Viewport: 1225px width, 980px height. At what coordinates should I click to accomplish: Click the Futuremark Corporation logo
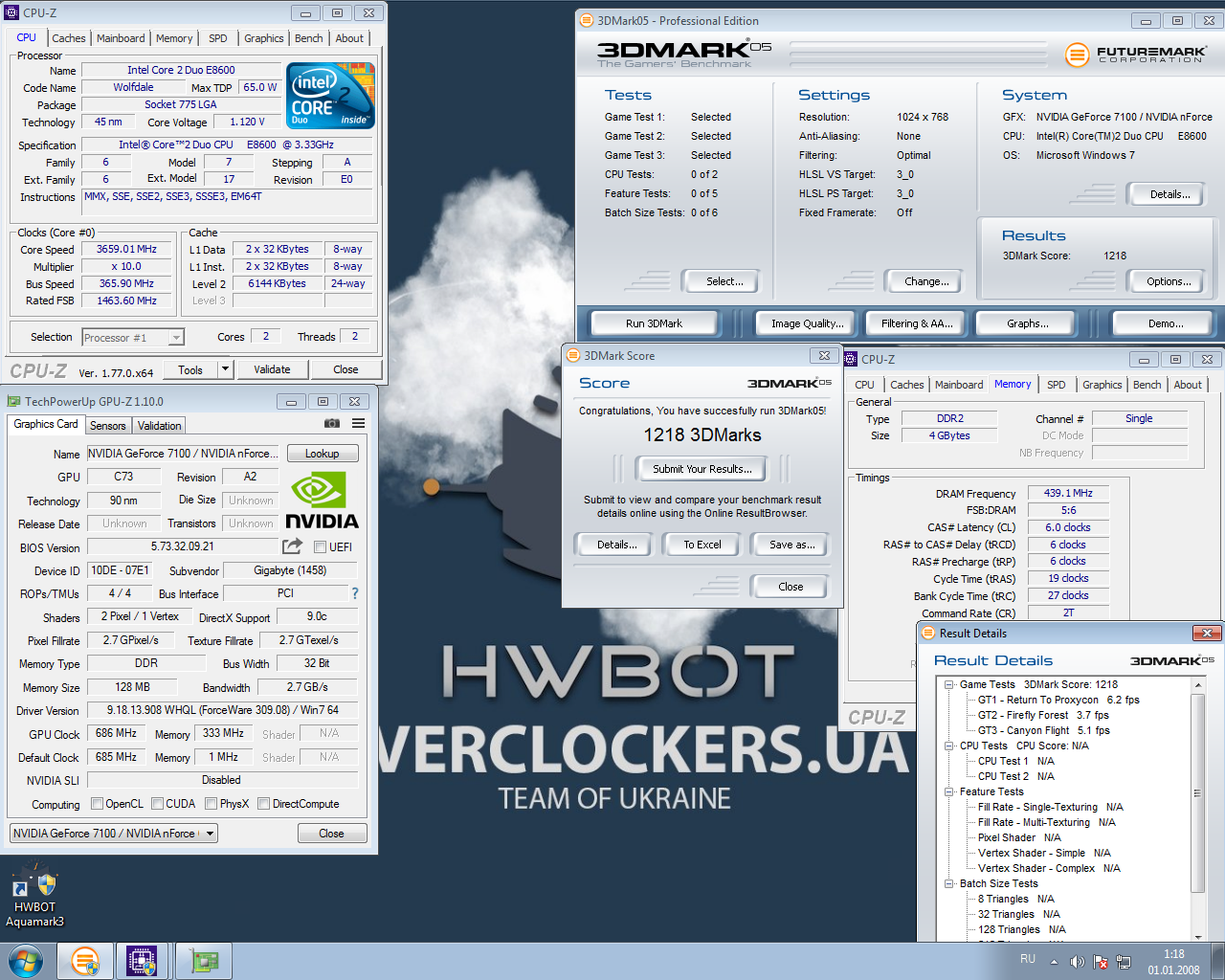pyautogui.click(x=1136, y=55)
